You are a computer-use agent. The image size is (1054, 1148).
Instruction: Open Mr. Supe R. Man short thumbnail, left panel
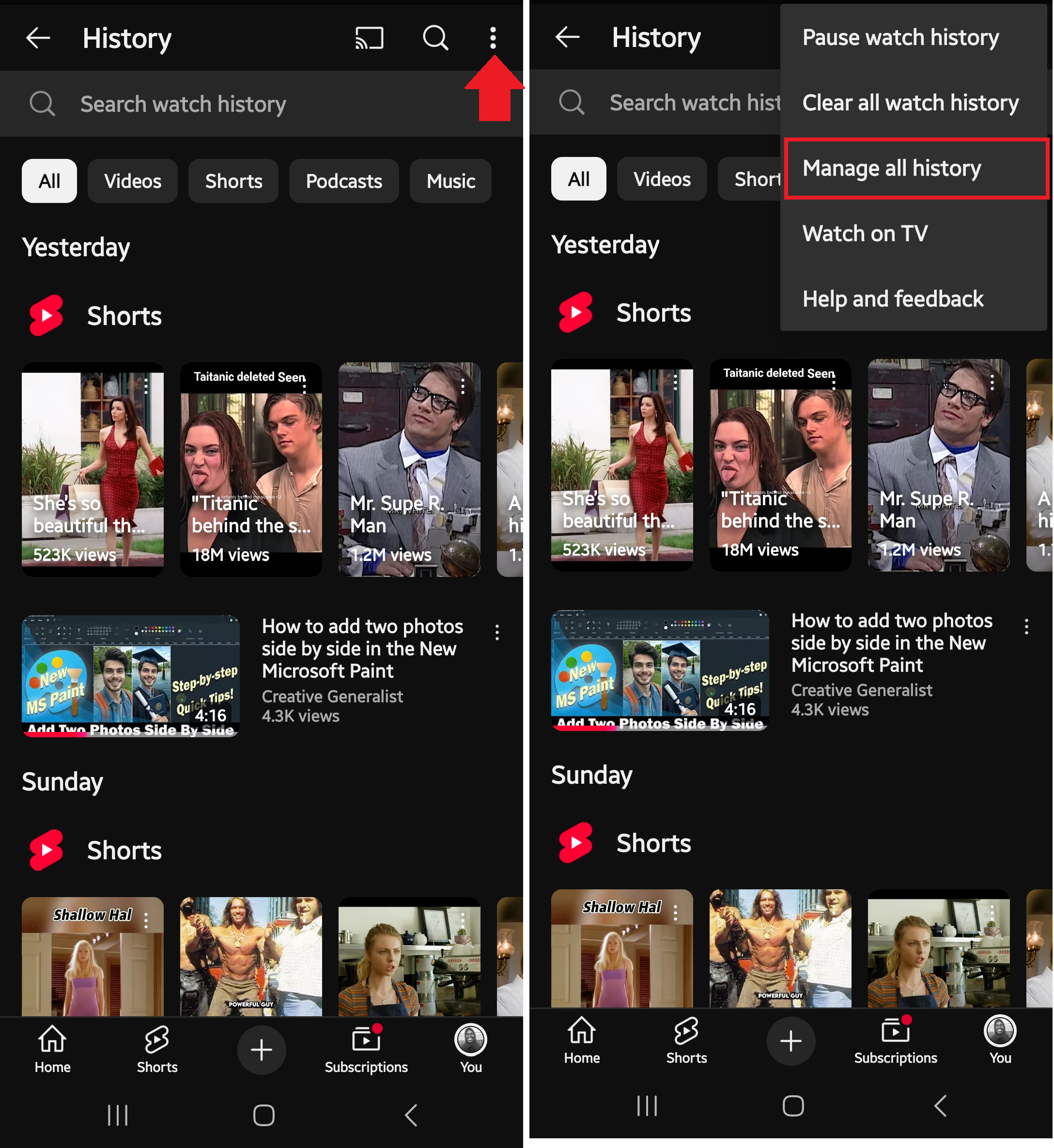408,467
